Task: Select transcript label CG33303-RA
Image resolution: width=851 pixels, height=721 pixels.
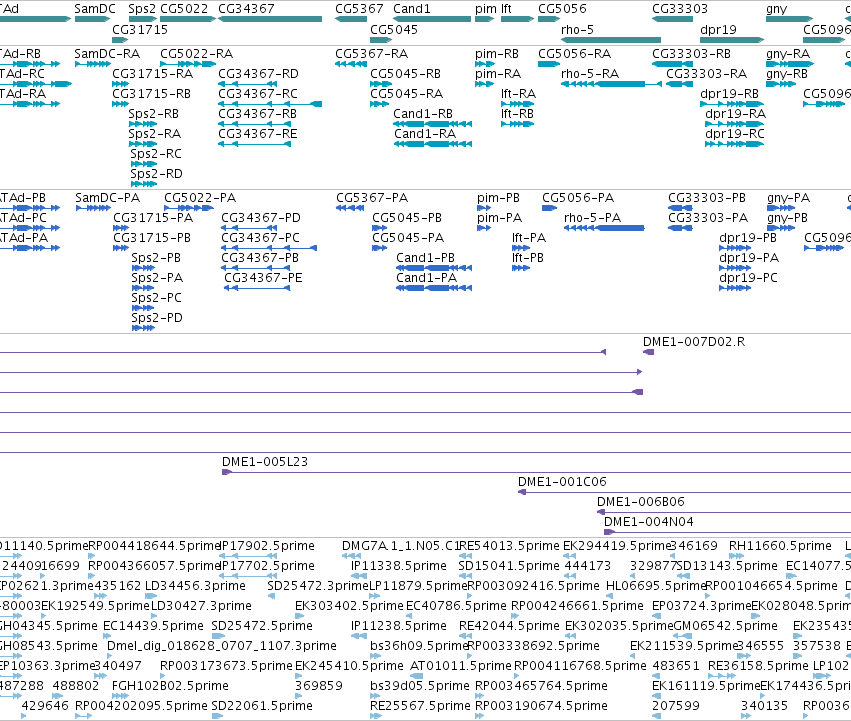Action: (707, 73)
